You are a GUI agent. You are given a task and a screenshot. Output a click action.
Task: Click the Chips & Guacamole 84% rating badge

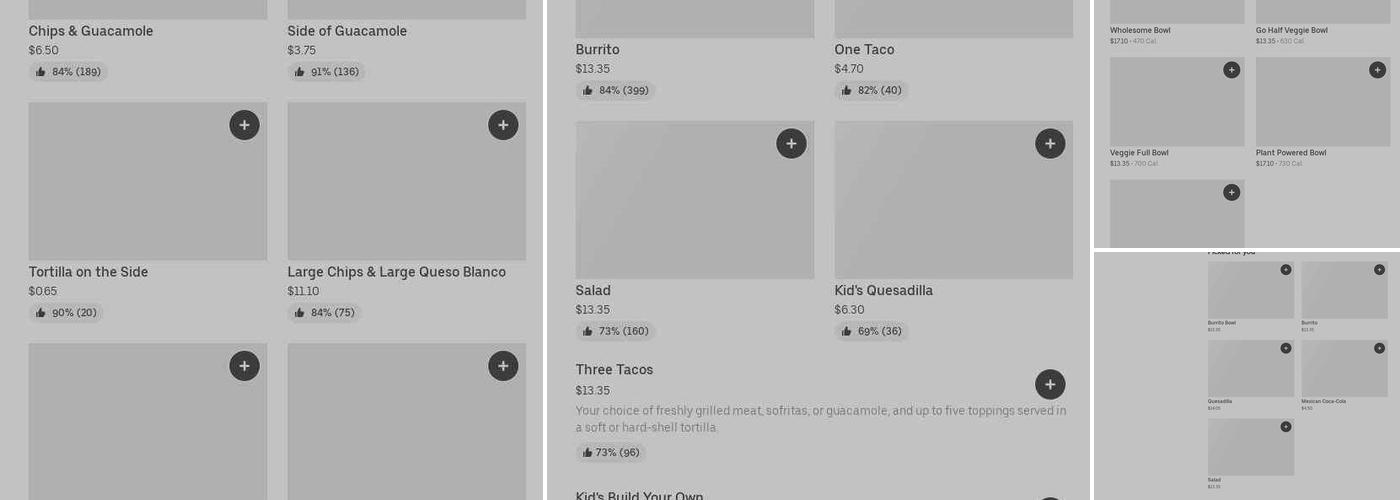coord(68,72)
